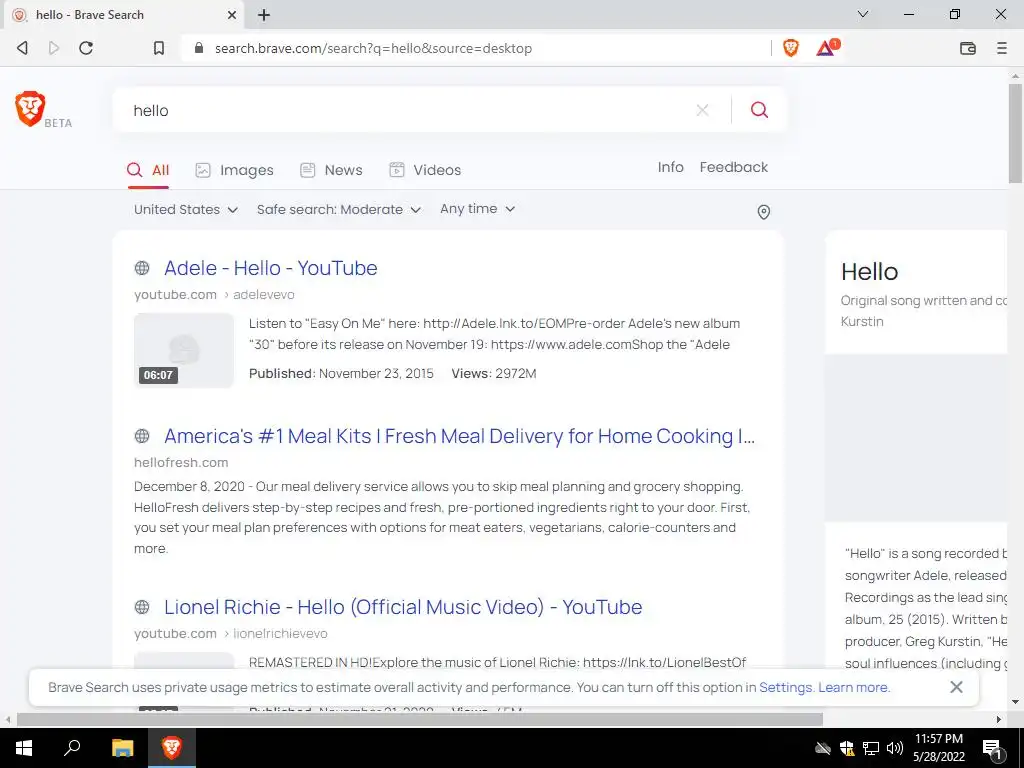1024x768 pixels.
Task: Click hellofresh.com URL text
Action: (x=181, y=462)
